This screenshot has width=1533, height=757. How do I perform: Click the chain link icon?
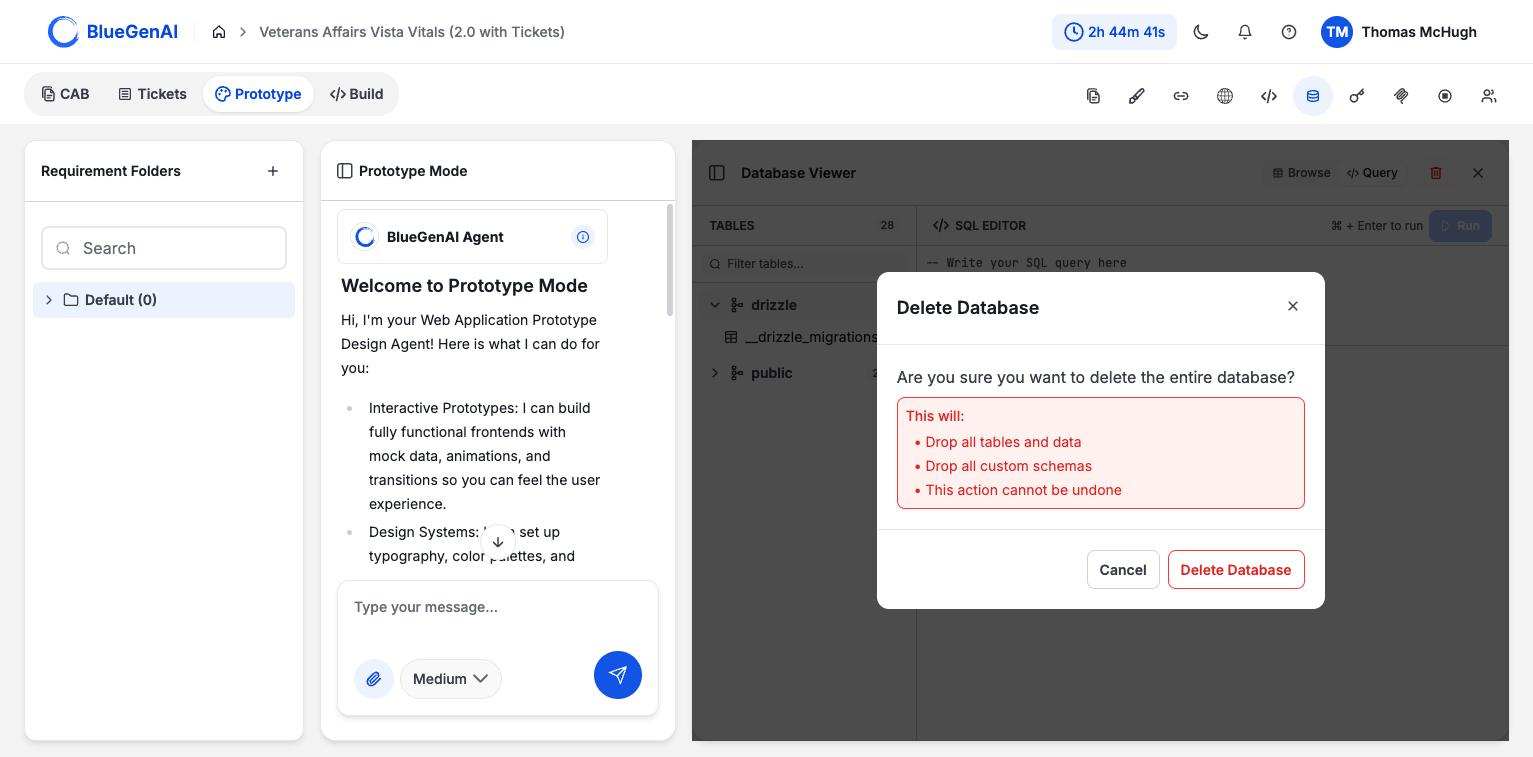[x=1181, y=96]
